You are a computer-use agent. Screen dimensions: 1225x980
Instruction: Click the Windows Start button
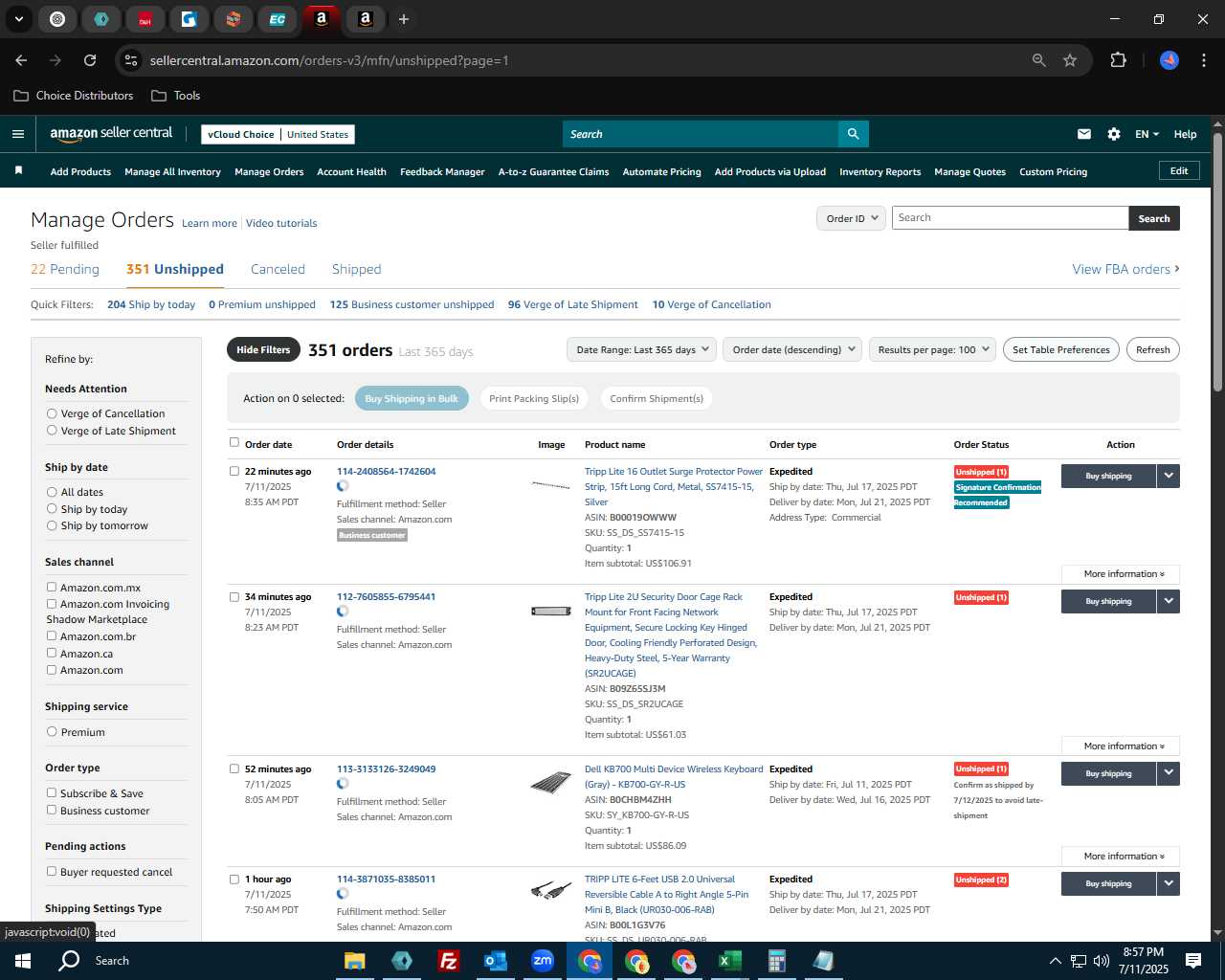23,961
